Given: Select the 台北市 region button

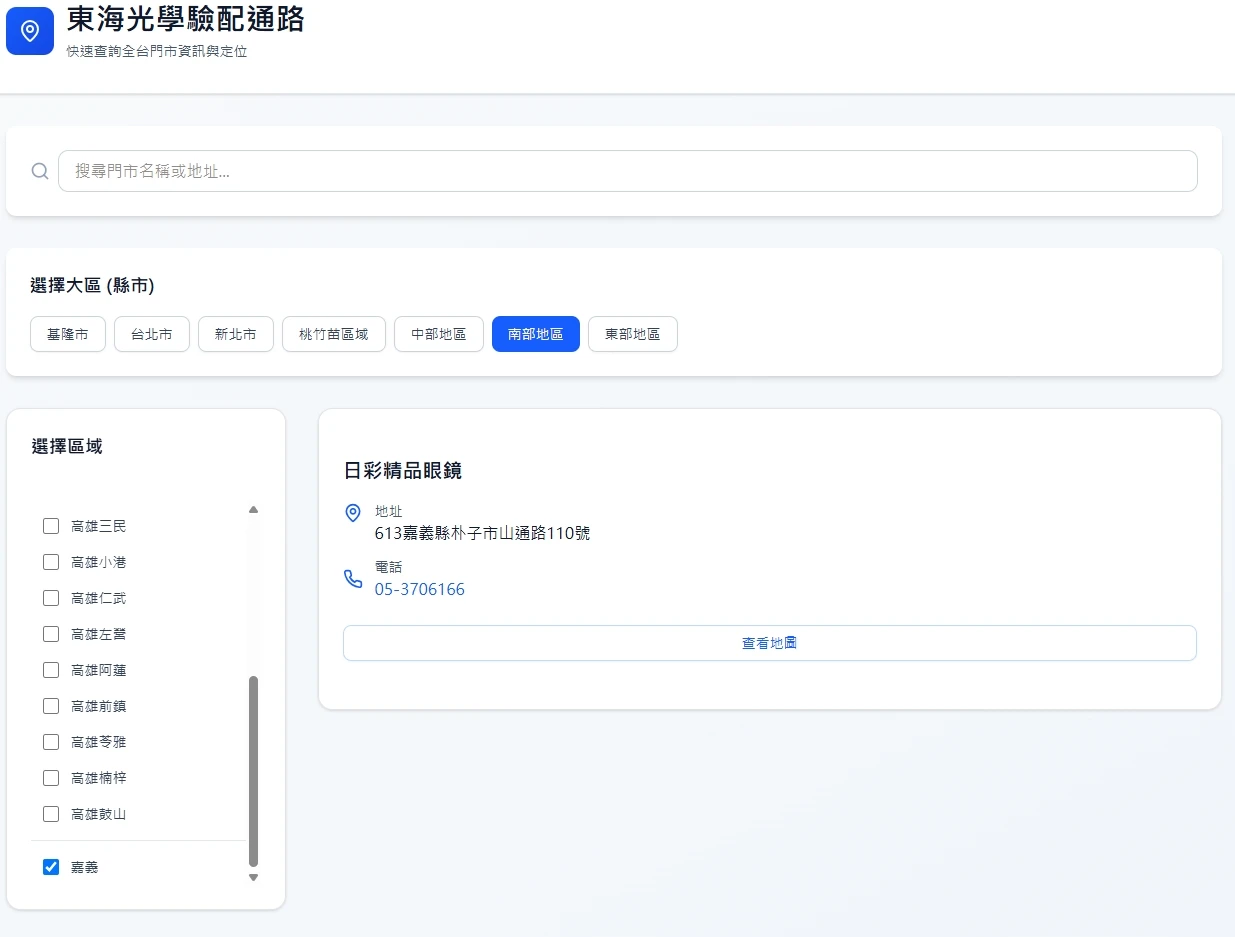Looking at the screenshot, I should click(x=152, y=334).
